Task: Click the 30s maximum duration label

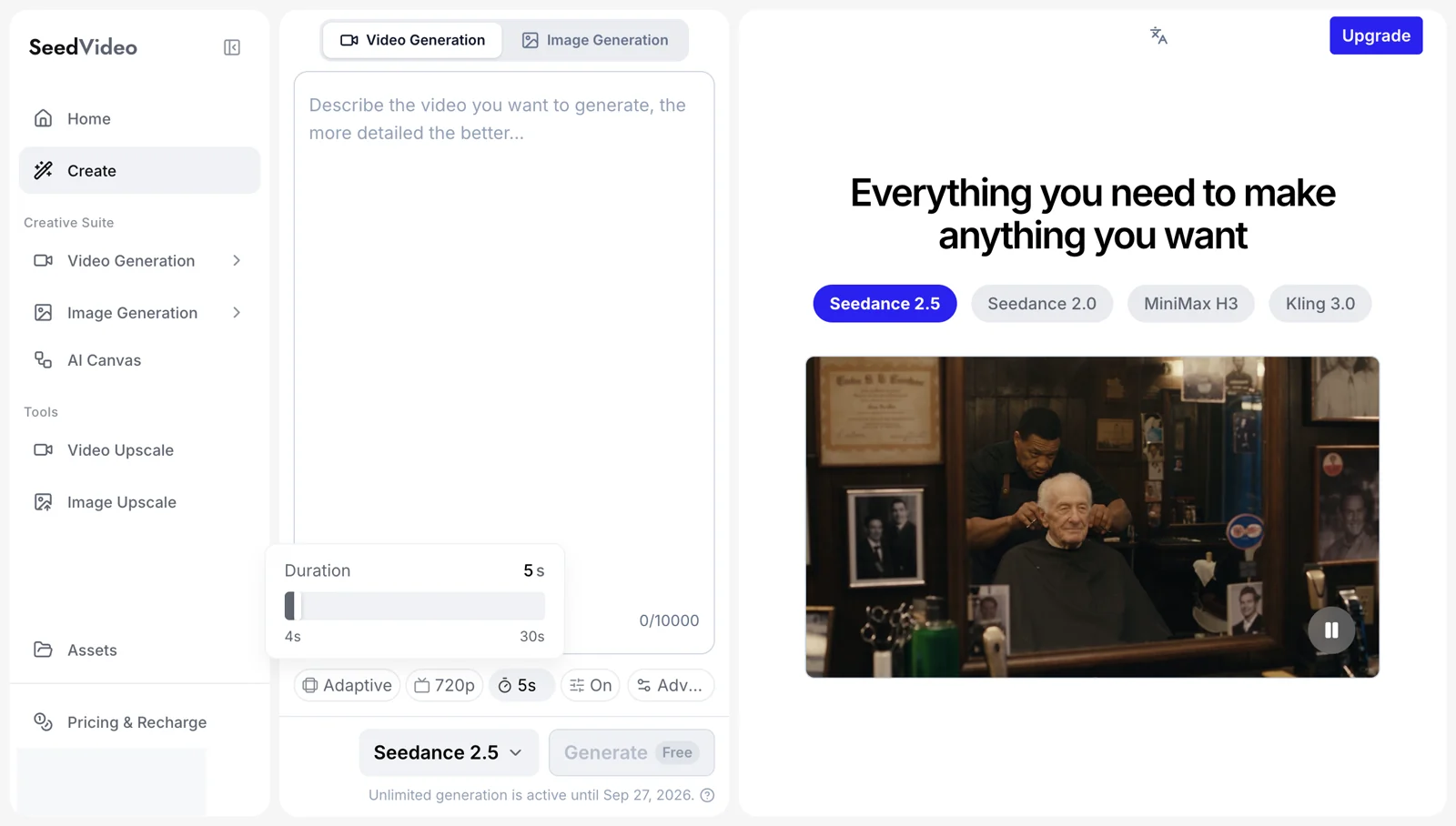Action: pos(532,637)
